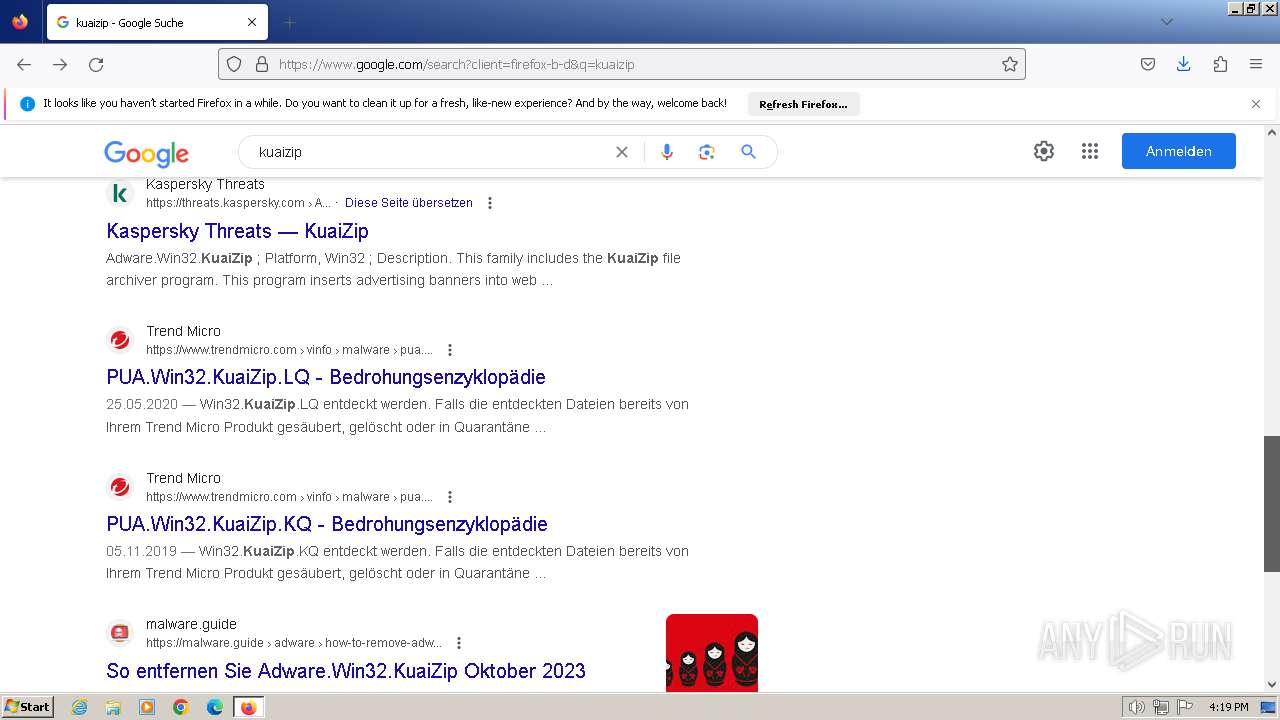Click the Firefox View icon in tab bar
This screenshot has height=720, width=1280.
click(x=20, y=22)
